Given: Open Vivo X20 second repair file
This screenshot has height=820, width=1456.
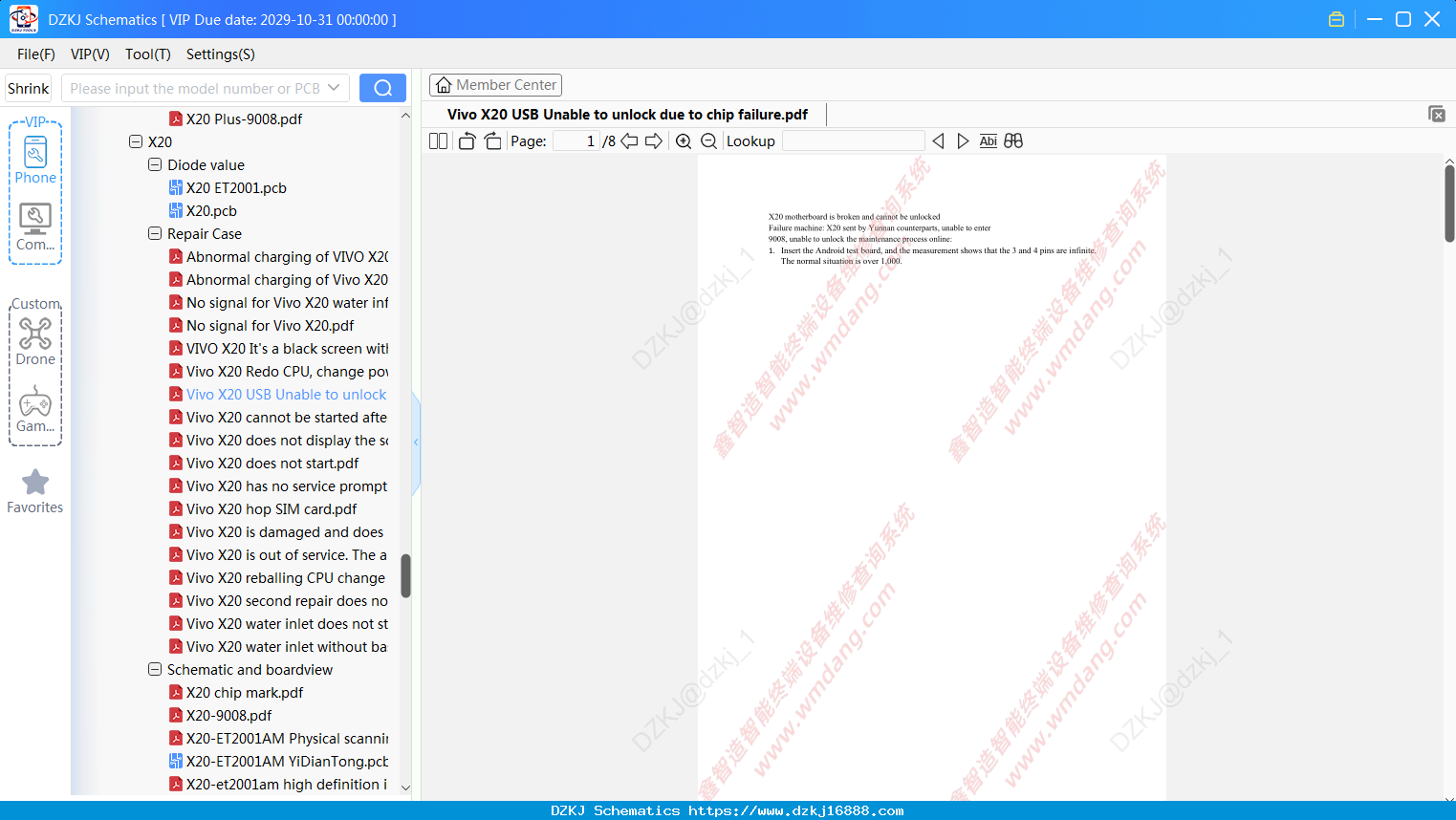Looking at the screenshot, I should click(287, 600).
